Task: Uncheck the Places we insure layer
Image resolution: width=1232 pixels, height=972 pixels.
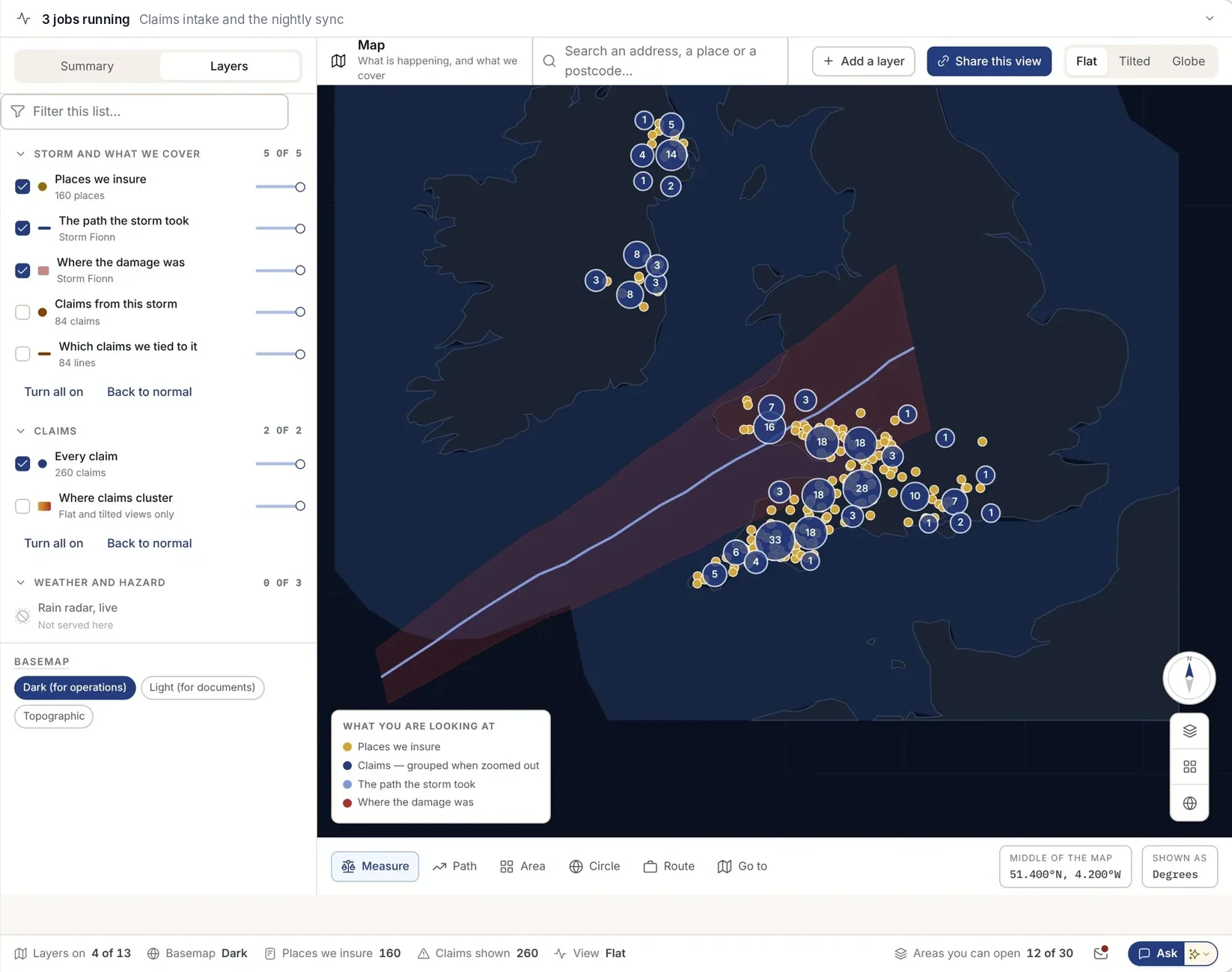Action: coord(22,186)
